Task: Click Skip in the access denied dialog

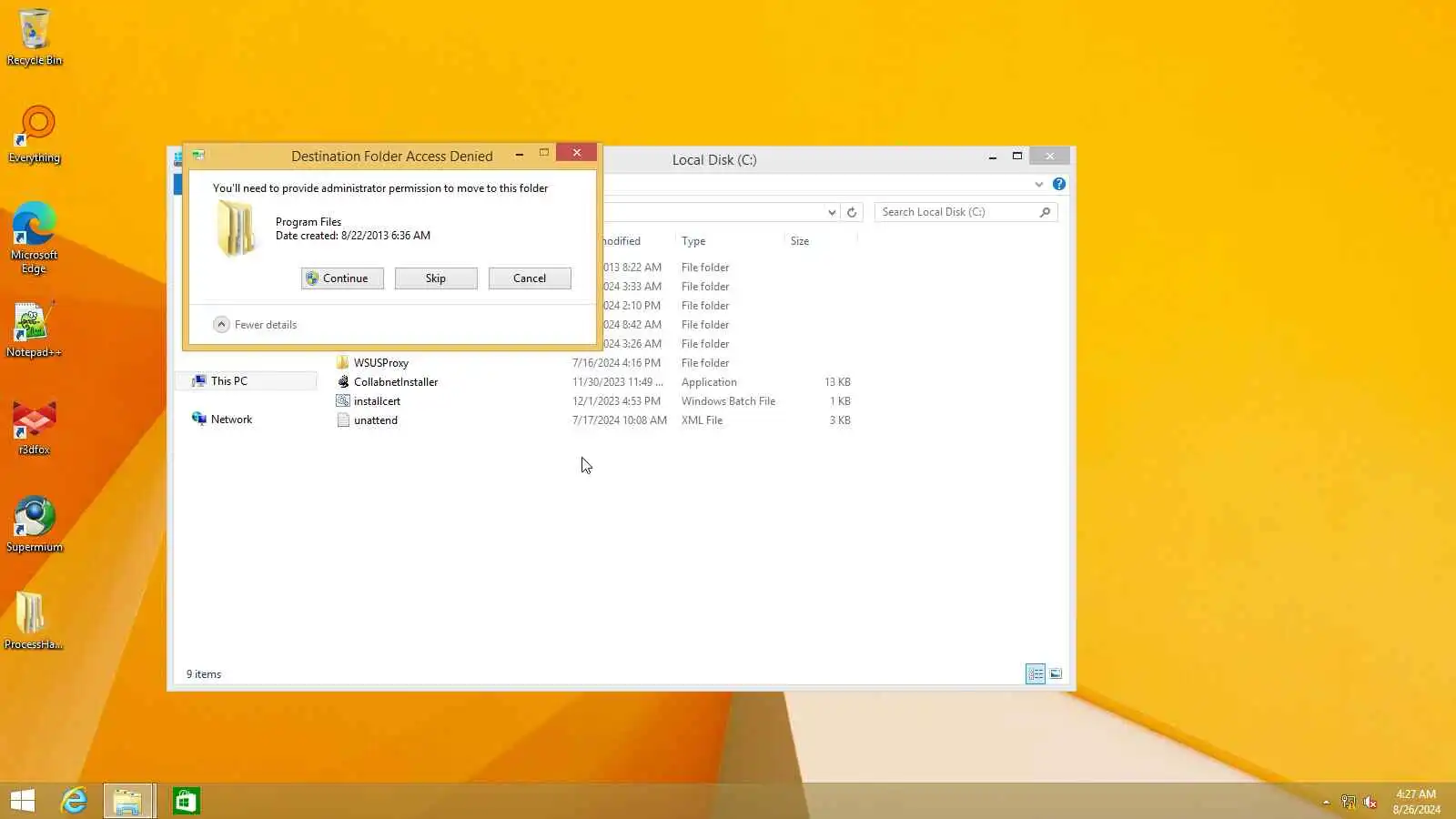Action: (436, 278)
